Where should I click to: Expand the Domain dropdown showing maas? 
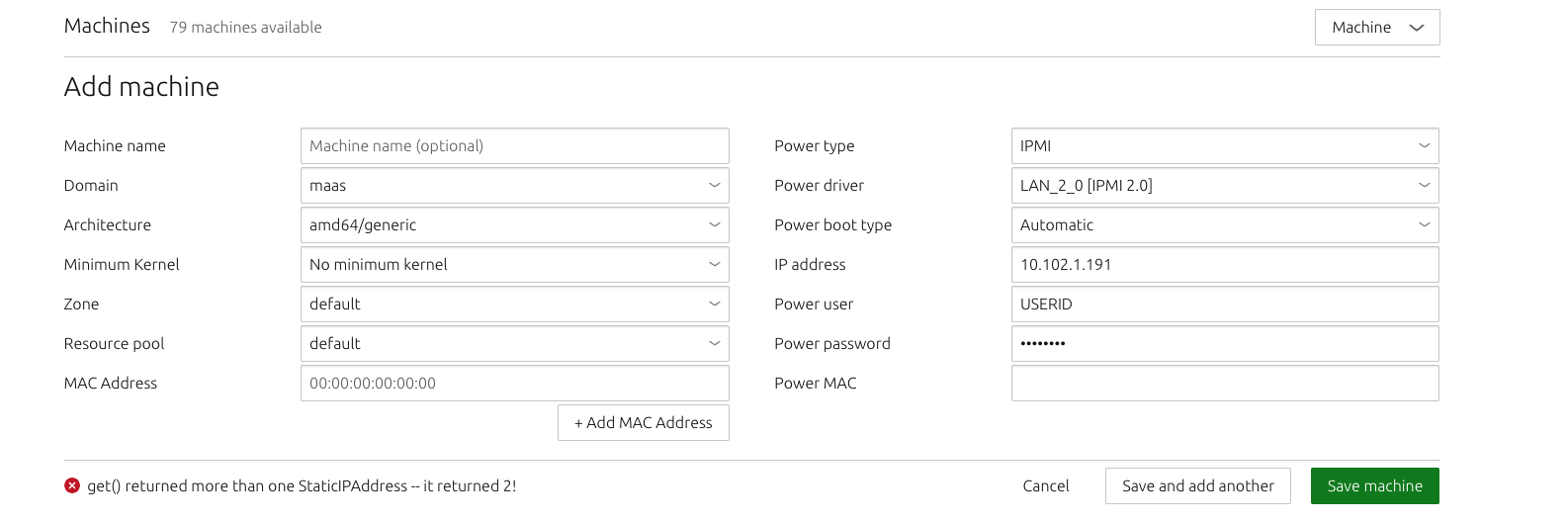[x=514, y=186]
